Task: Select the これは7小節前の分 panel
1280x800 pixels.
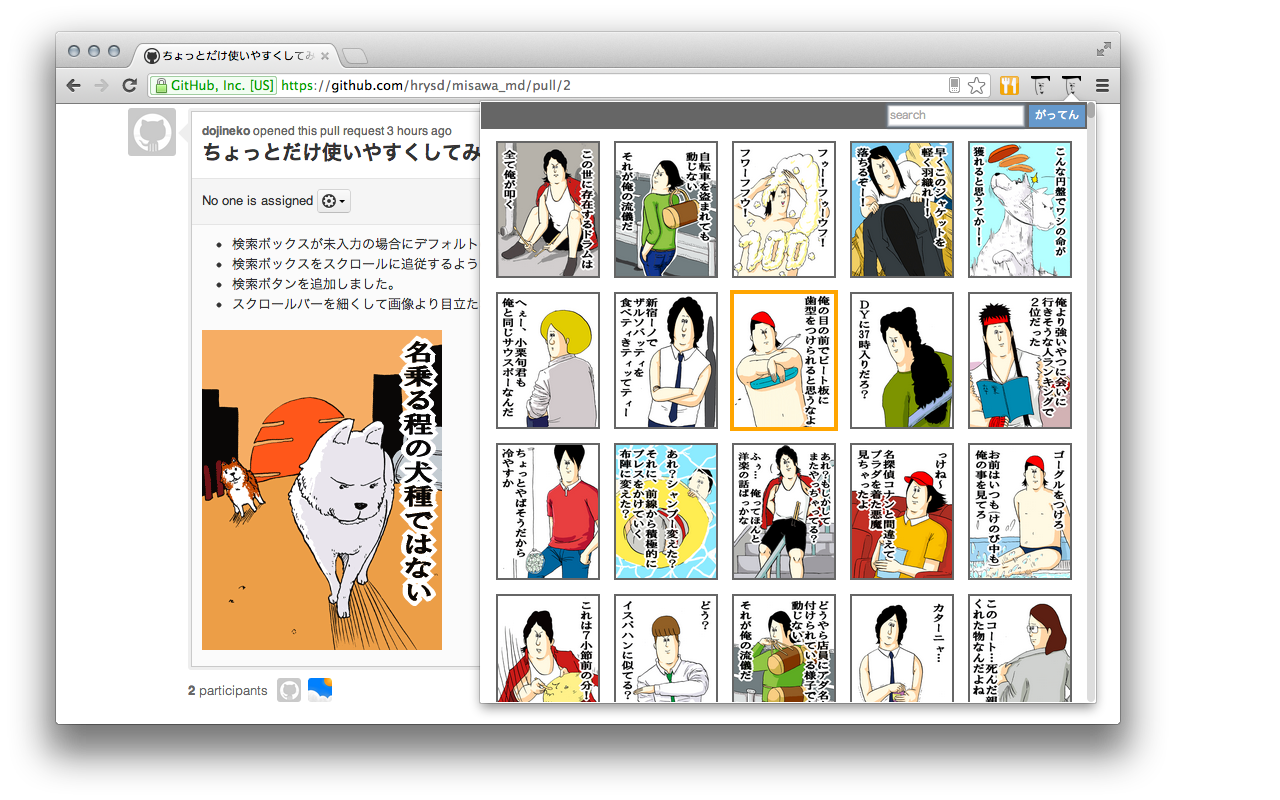Action: coord(548,648)
